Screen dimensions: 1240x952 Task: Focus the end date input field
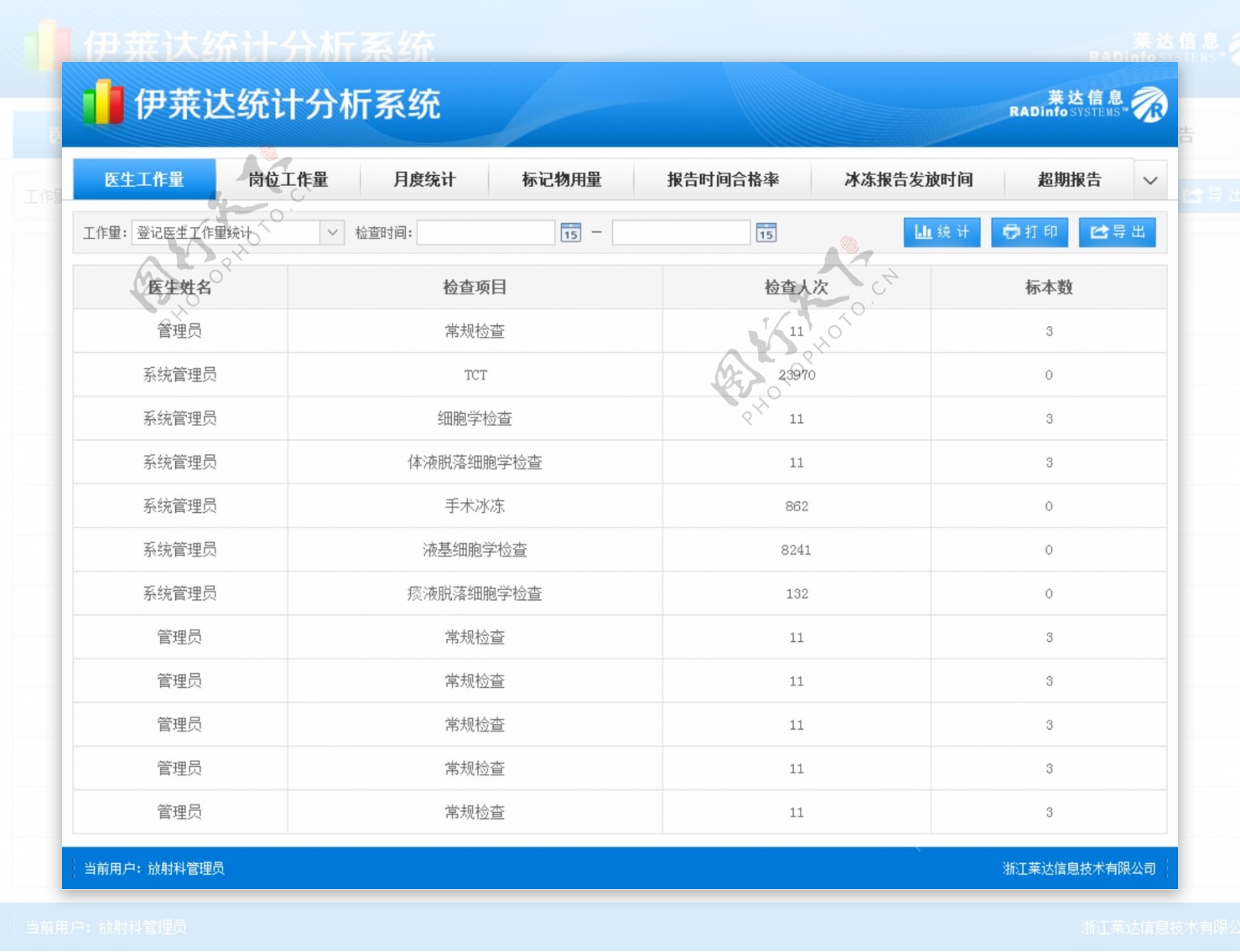click(681, 232)
